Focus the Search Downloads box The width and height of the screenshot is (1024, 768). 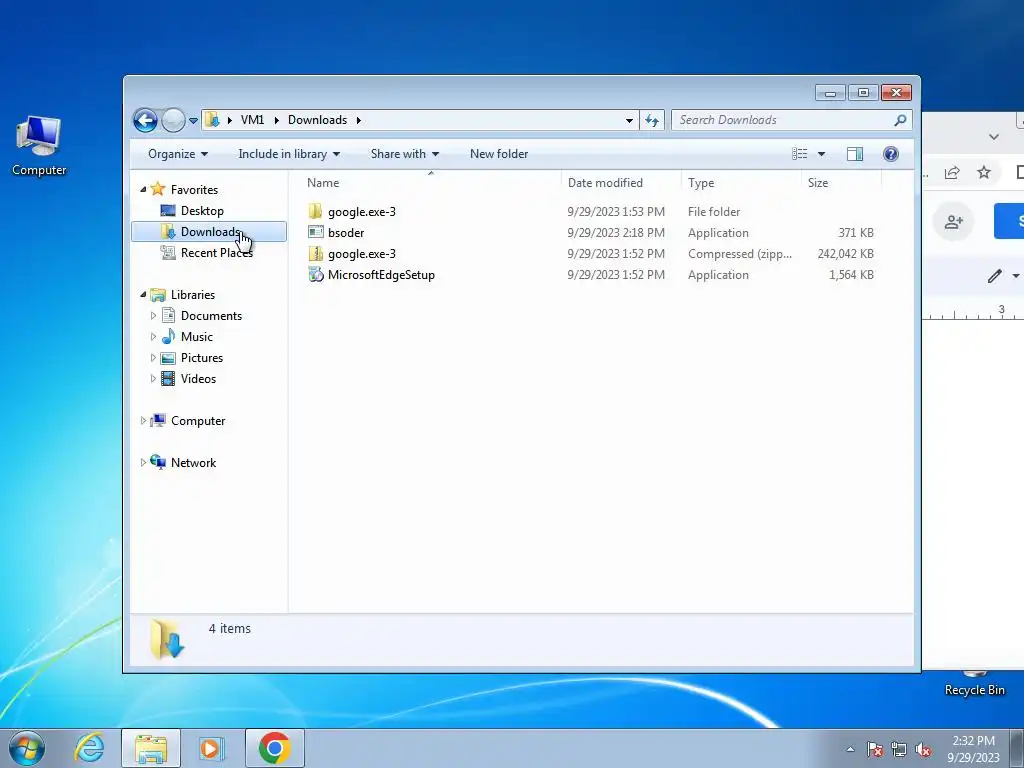pos(783,120)
